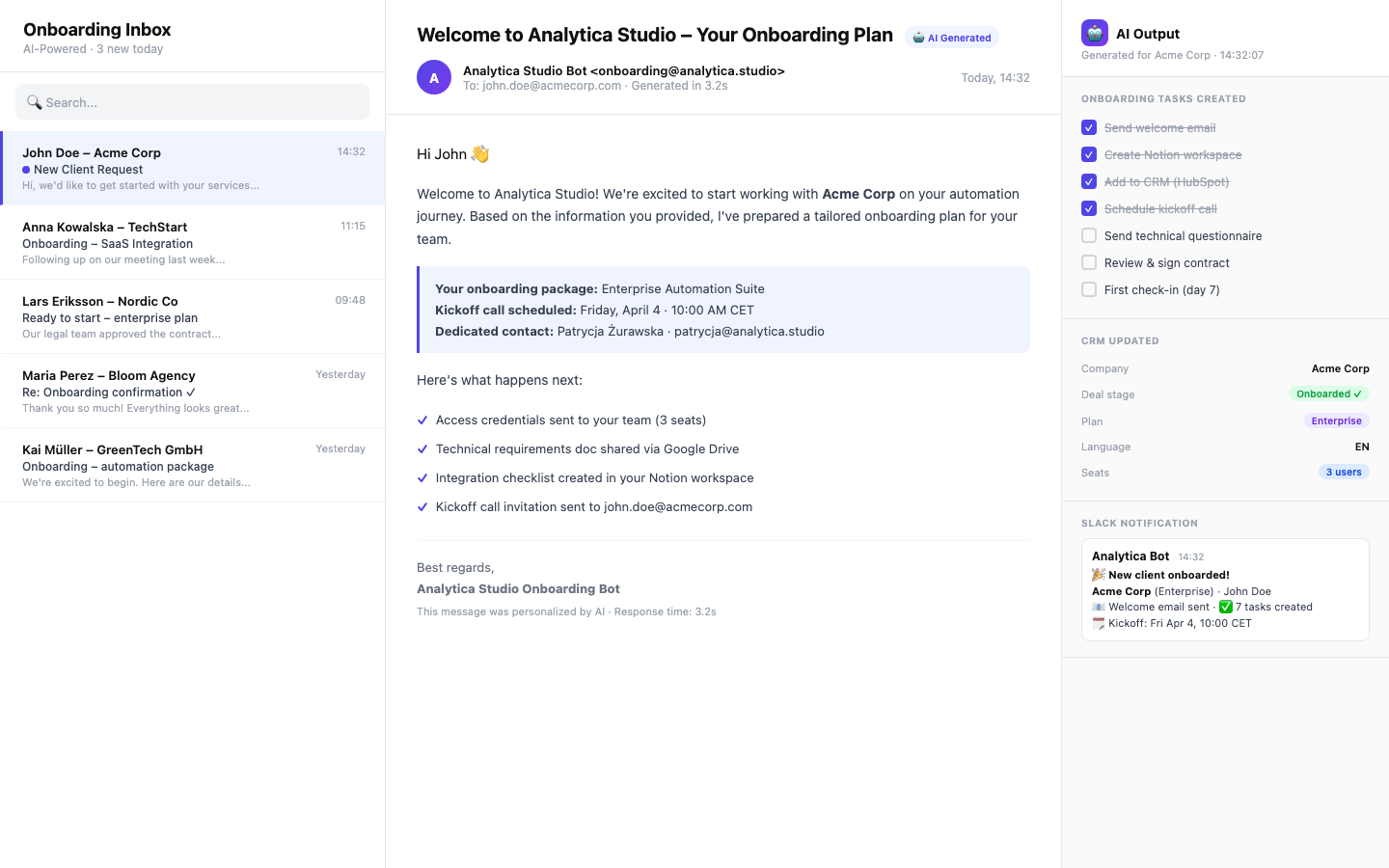Viewport: 1389px width, 868px height.
Task: Click the 3 users seats badge
Action: click(1343, 472)
